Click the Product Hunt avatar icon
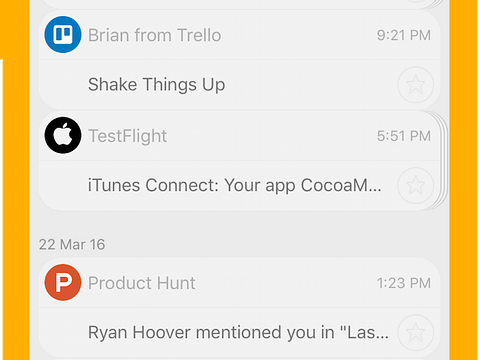 [63, 283]
